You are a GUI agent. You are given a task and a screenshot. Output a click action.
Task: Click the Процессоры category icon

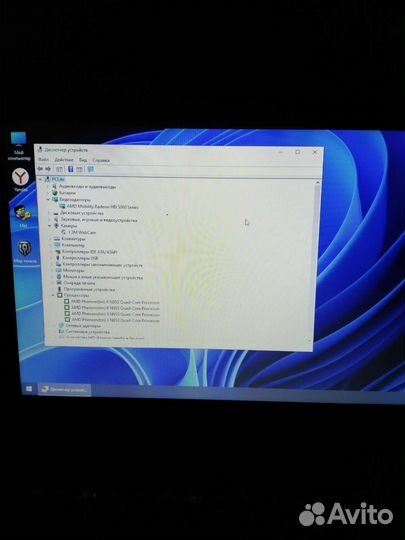pyautogui.click(x=60, y=295)
